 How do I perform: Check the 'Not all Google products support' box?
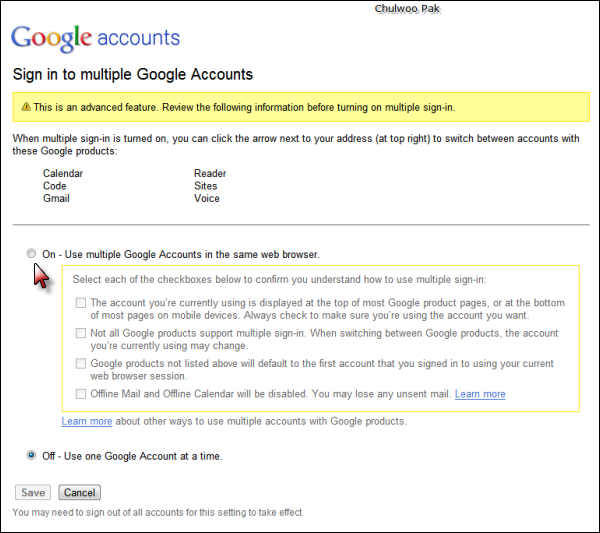pos(81,333)
